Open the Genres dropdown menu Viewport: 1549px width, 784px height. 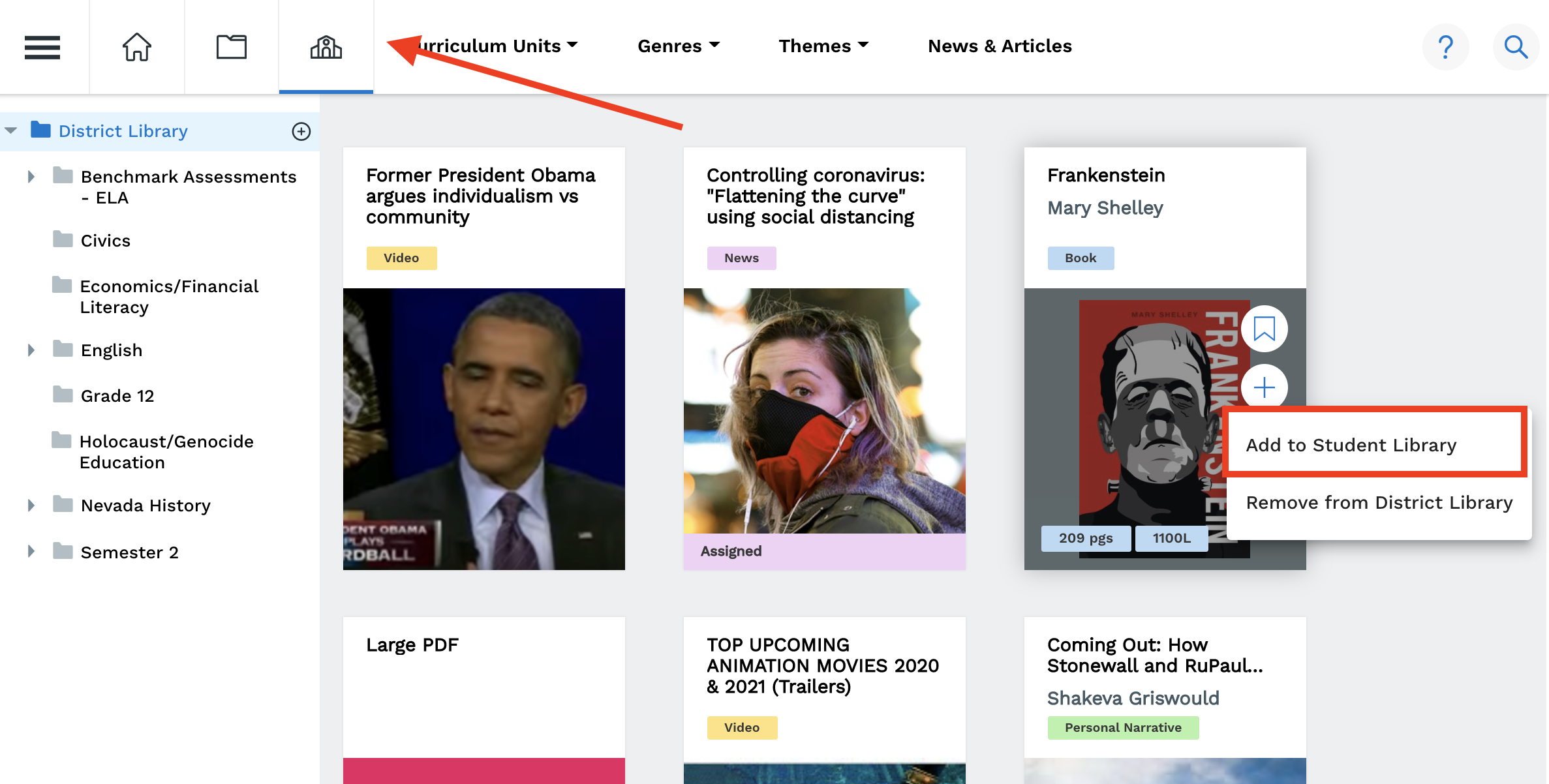coord(678,46)
